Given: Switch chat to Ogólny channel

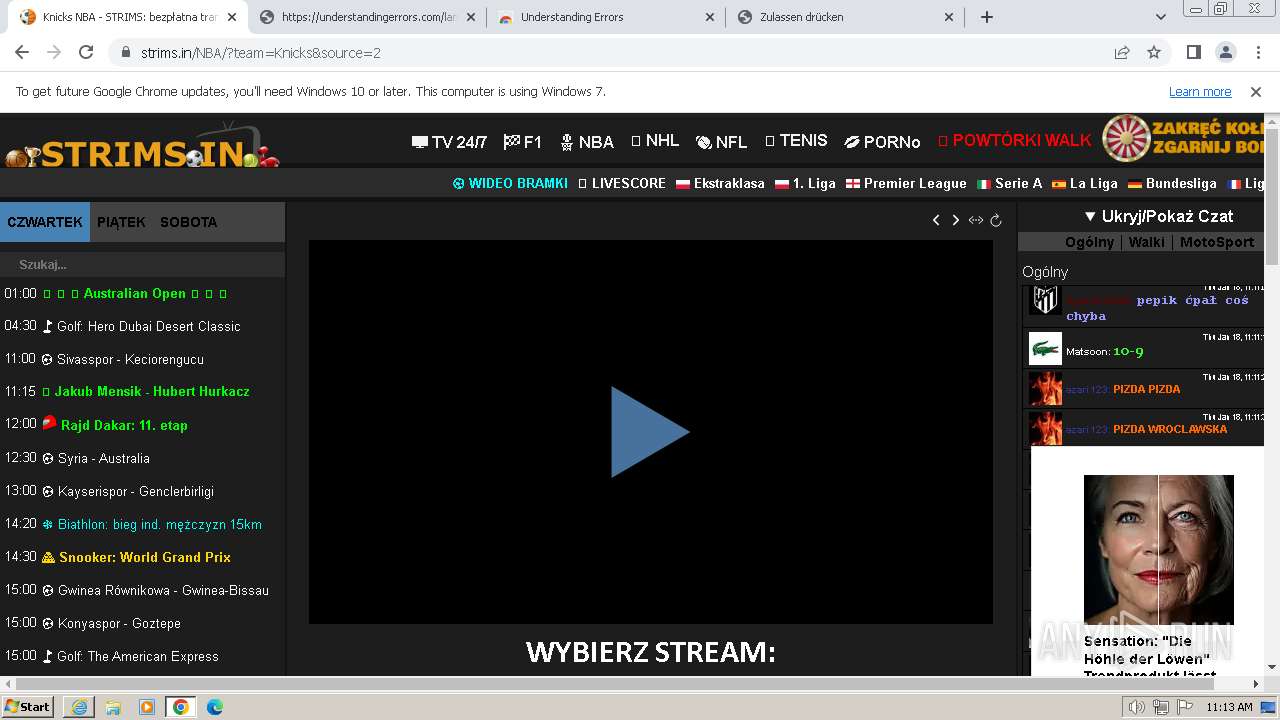Looking at the screenshot, I should coord(1089,242).
